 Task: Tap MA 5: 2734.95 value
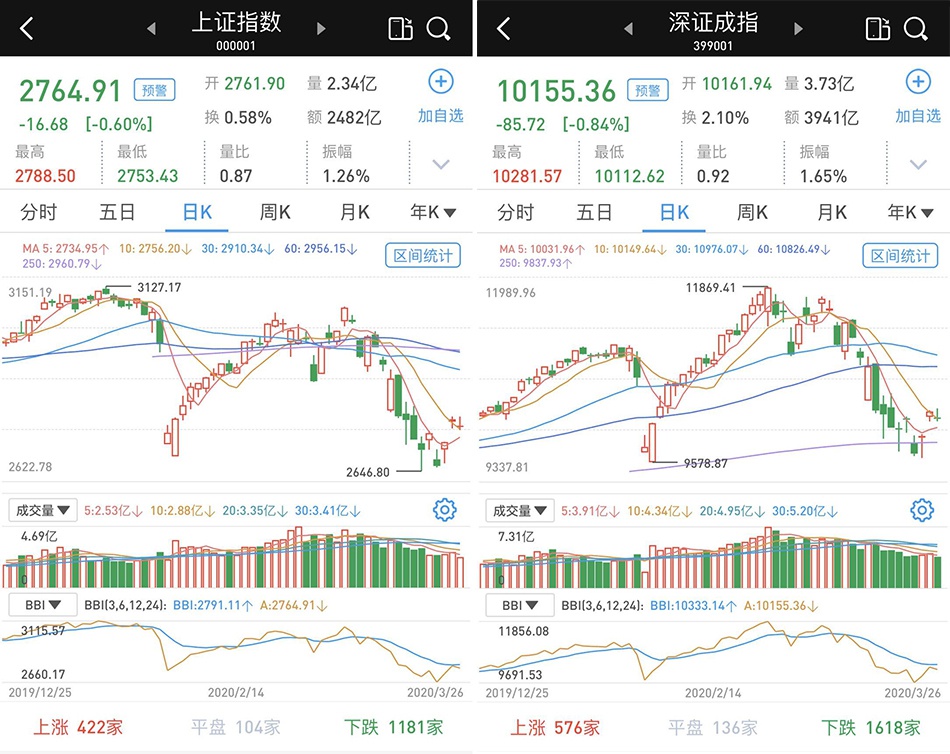(65, 249)
